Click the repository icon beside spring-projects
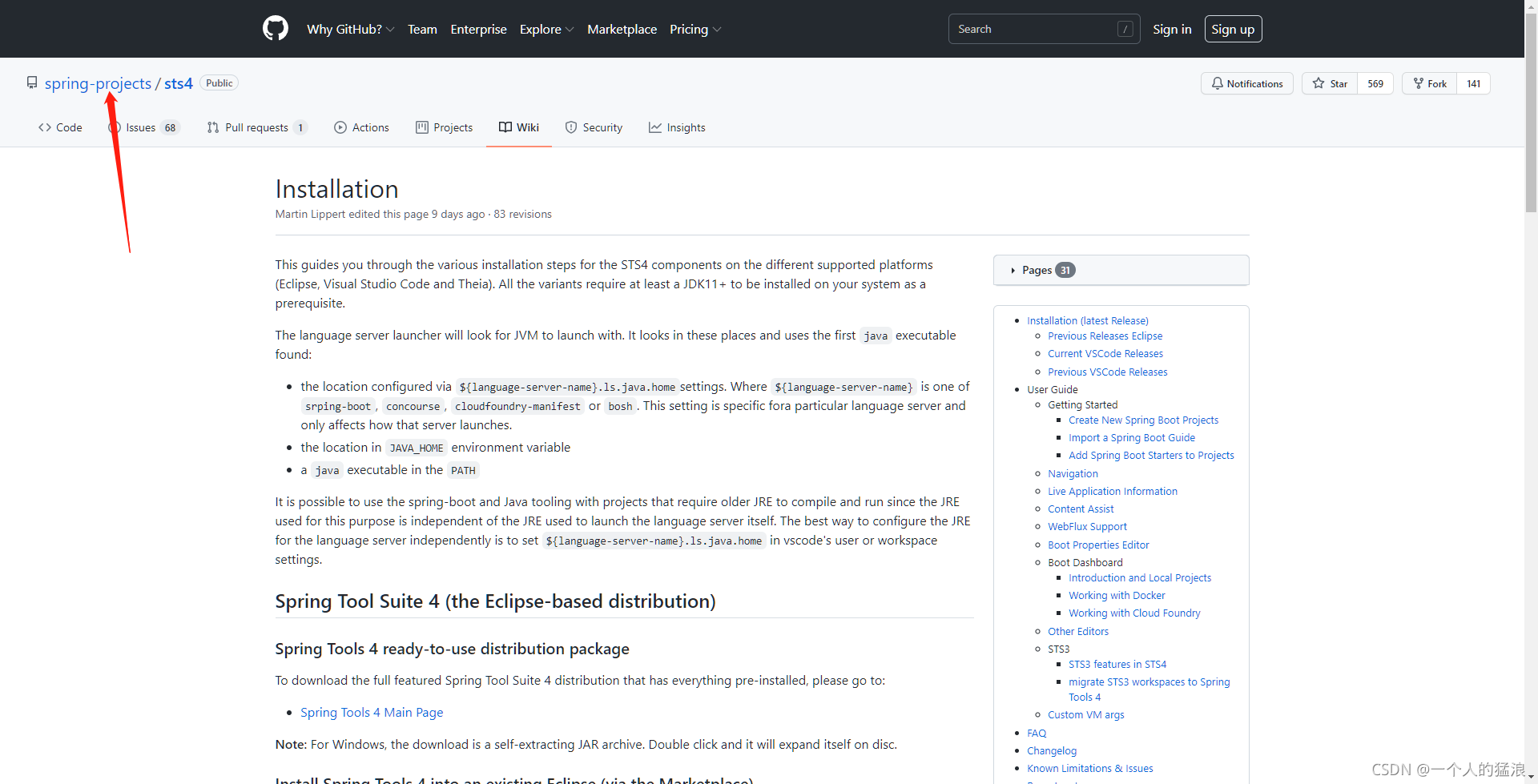The height and width of the screenshot is (784, 1538). click(x=32, y=82)
